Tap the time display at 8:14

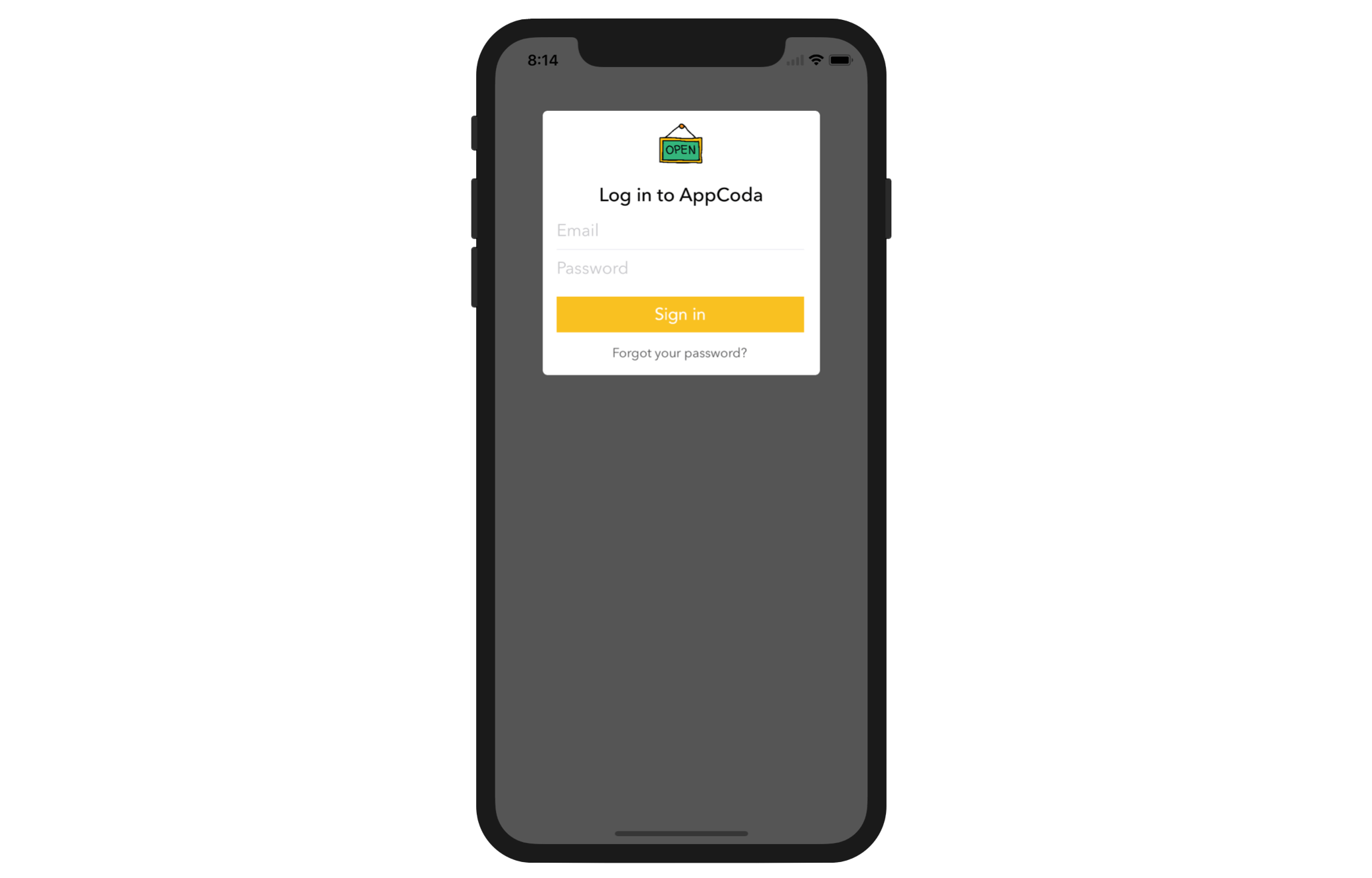541,60
